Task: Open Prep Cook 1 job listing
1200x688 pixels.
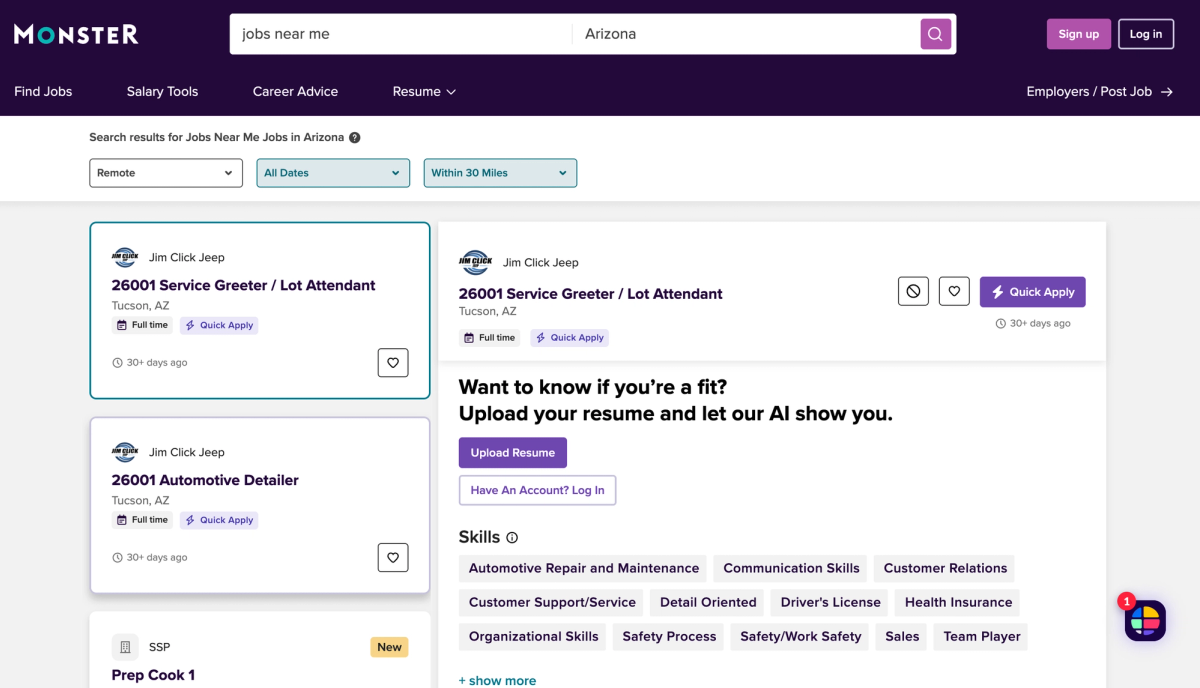Action: coord(153,676)
